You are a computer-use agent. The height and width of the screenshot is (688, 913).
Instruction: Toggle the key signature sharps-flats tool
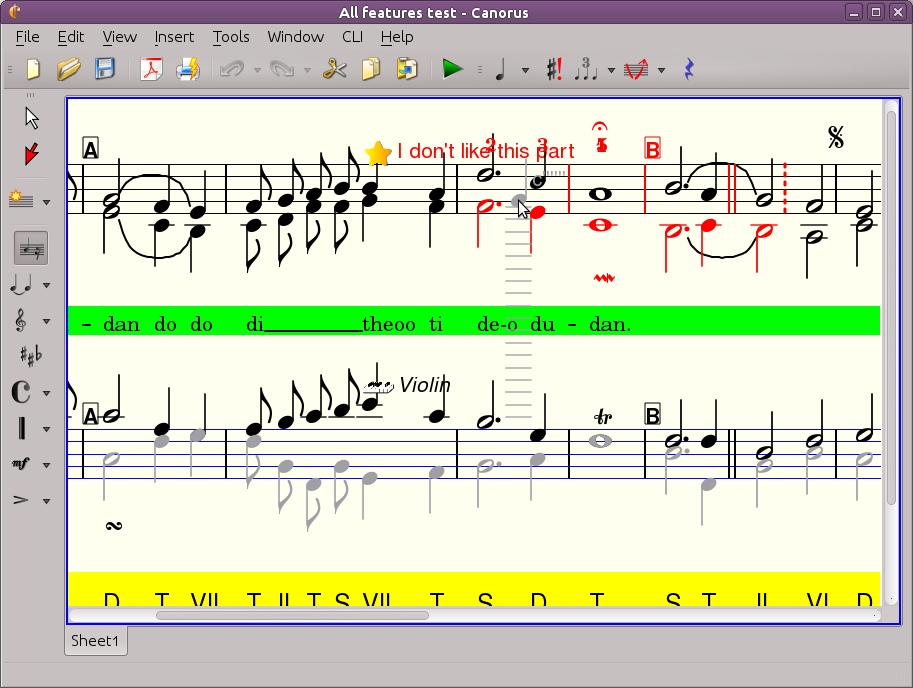point(31,356)
